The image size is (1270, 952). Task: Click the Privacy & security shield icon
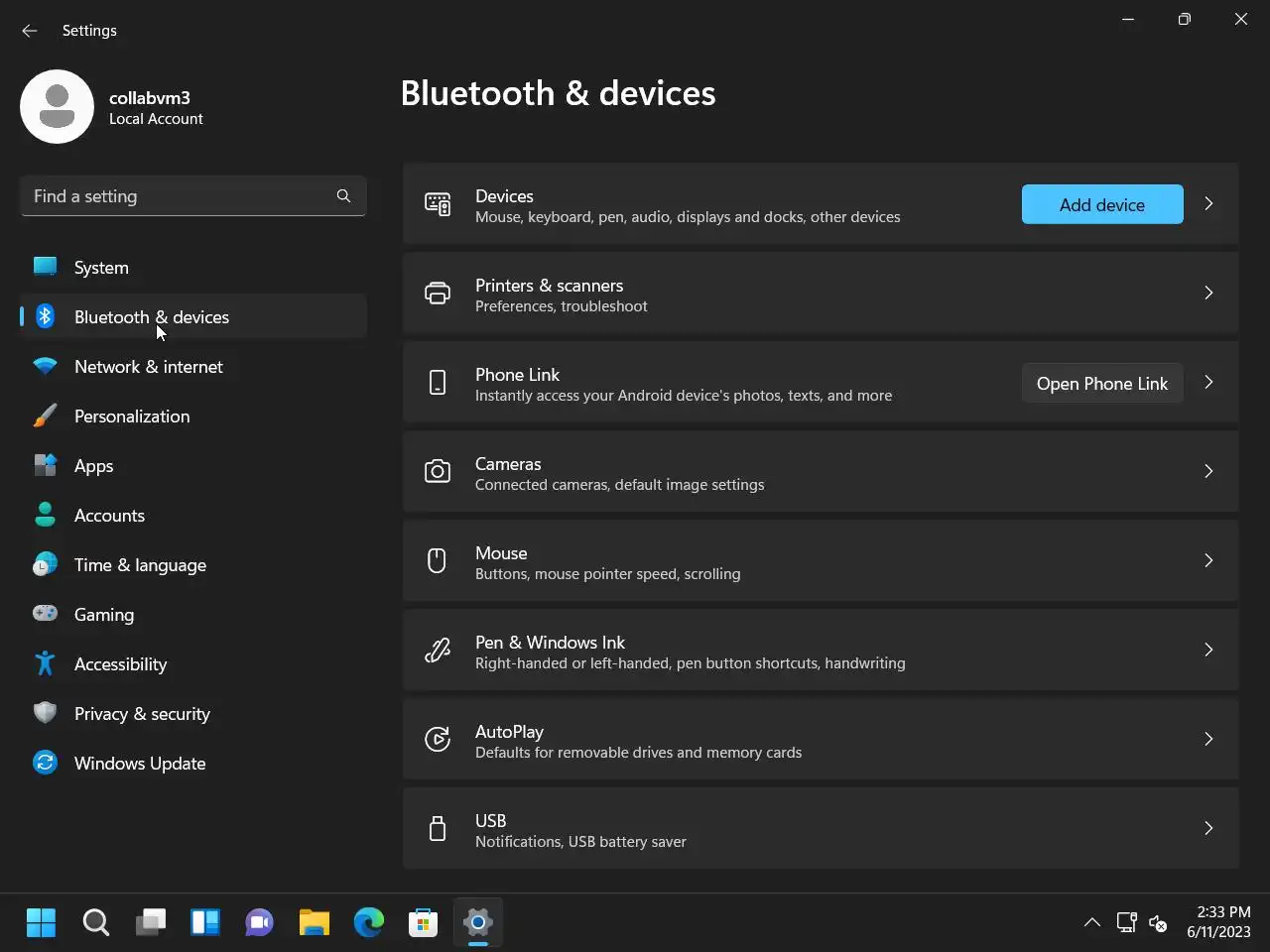pos(45,712)
